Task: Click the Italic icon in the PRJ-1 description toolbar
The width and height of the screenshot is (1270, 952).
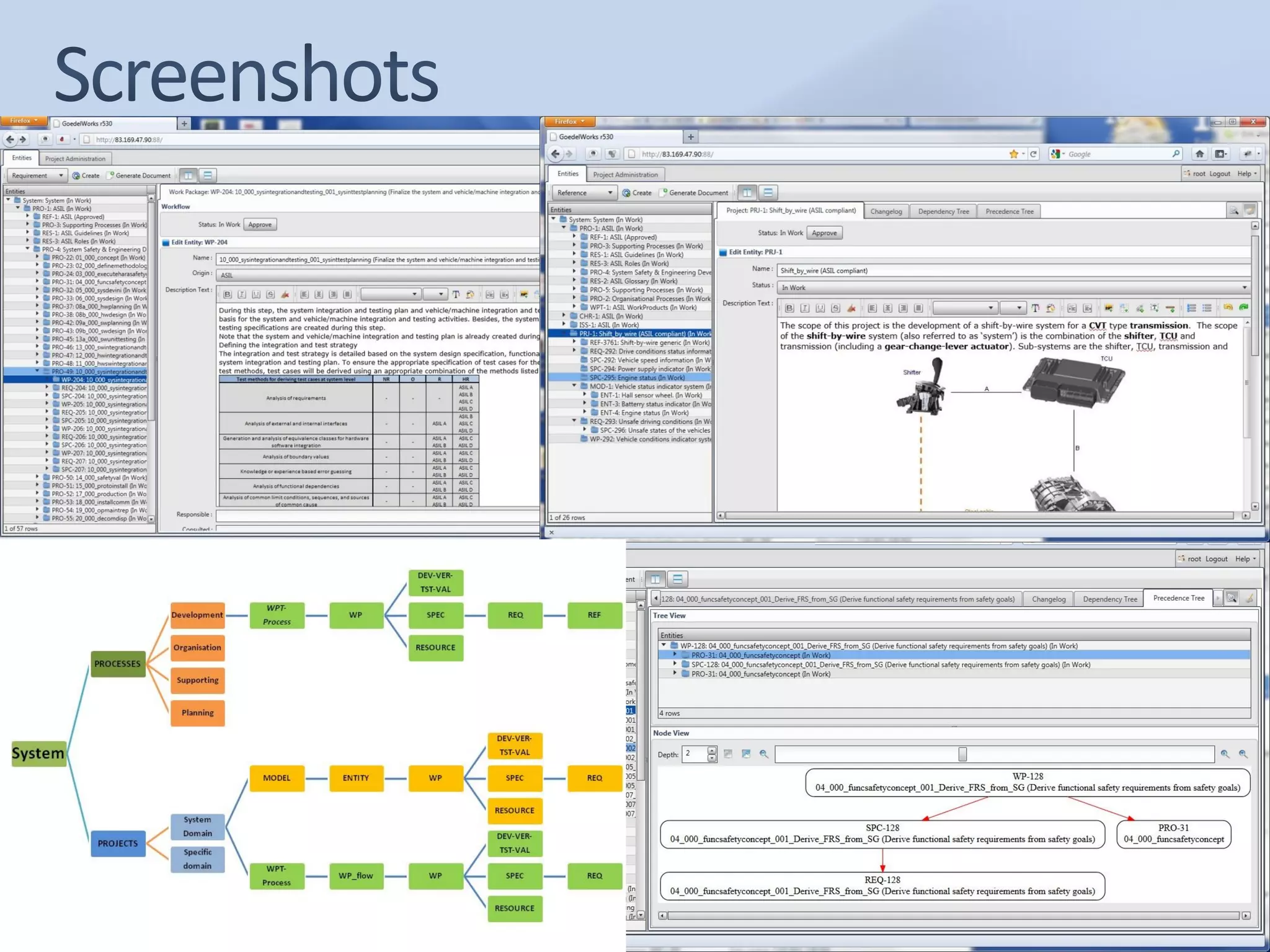Action: coord(804,308)
